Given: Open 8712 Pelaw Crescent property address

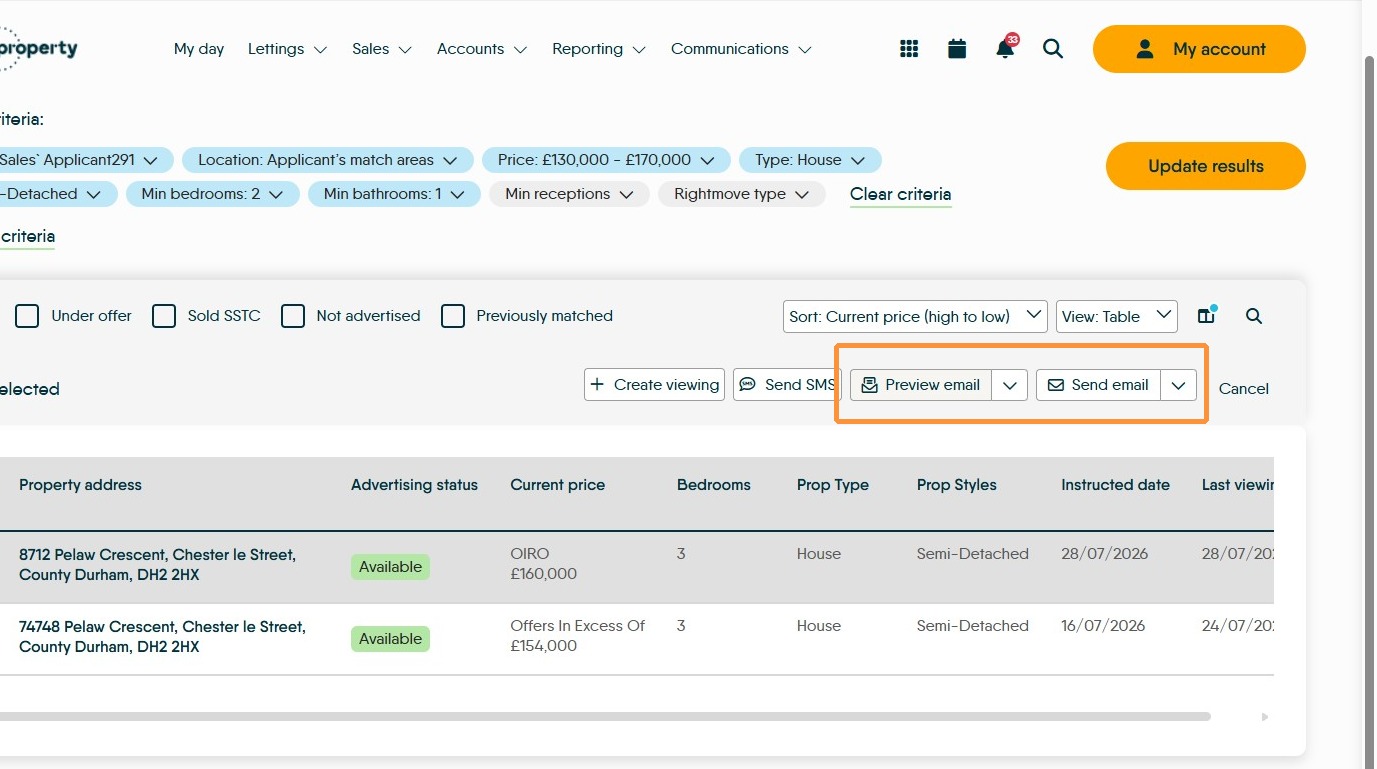Looking at the screenshot, I should pyautogui.click(x=157, y=565).
